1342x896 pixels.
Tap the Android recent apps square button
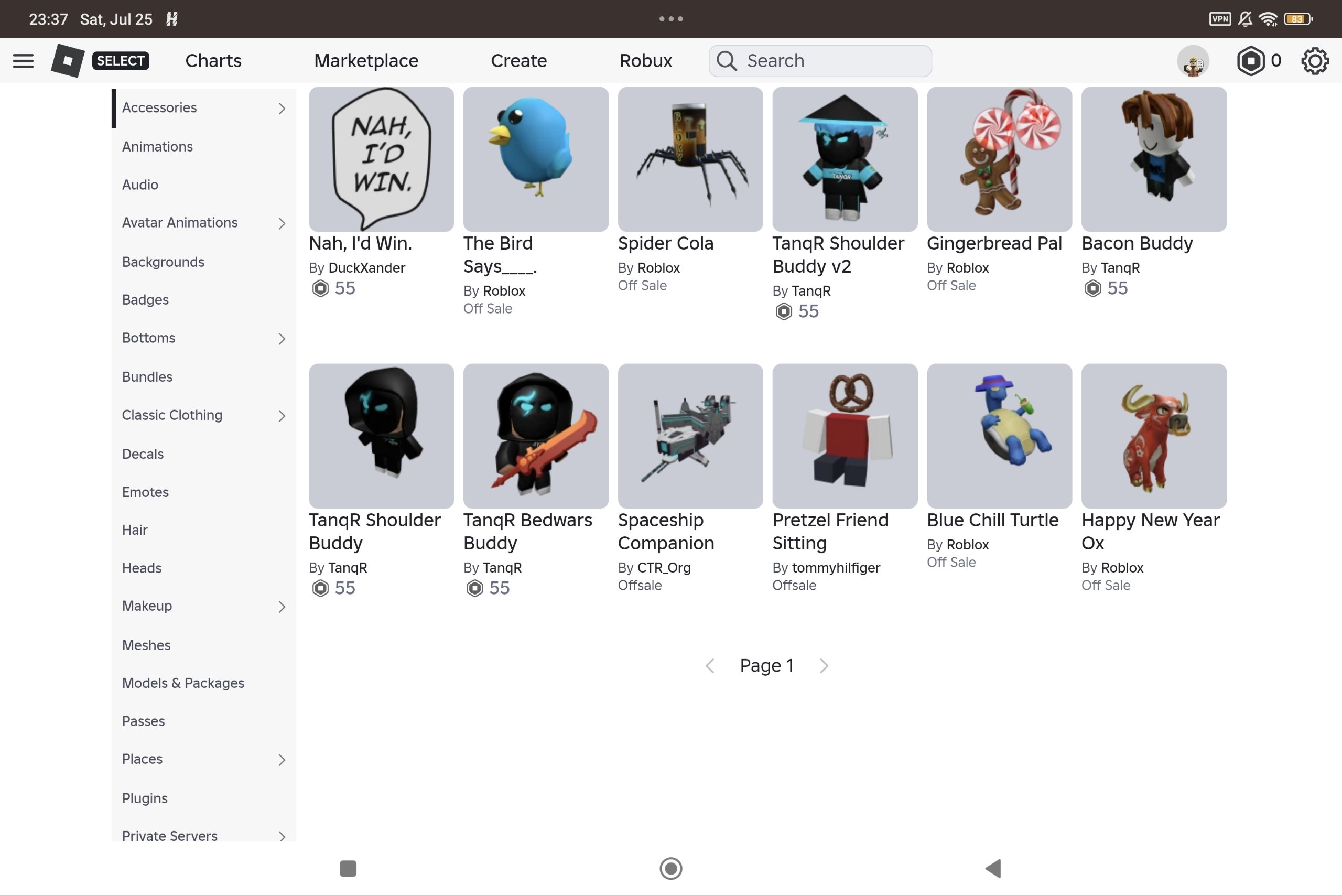click(348, 868)
